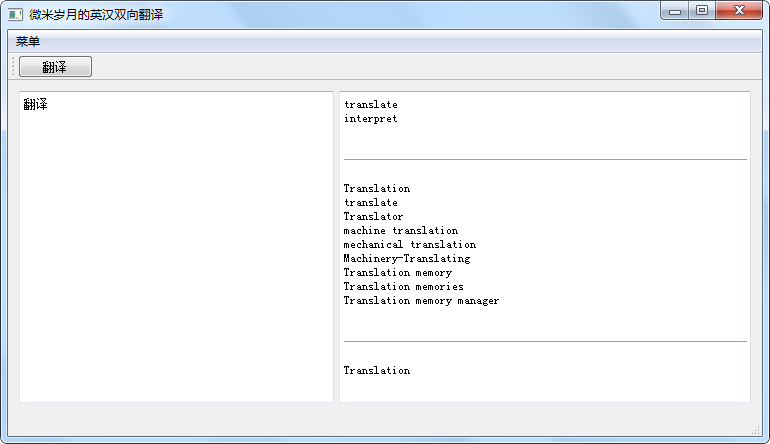Click the window resize grip corner

pos(756,430)
